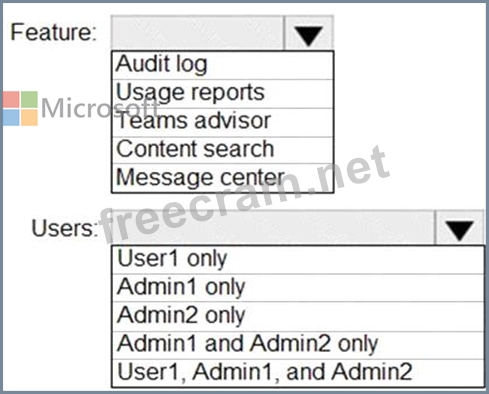Click the freecram.net watermark text

245,193
